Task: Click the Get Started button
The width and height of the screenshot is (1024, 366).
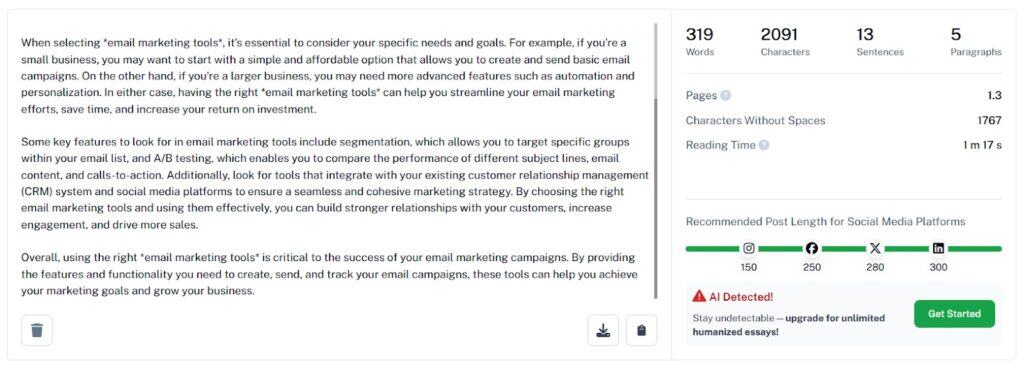Action: 954,314
